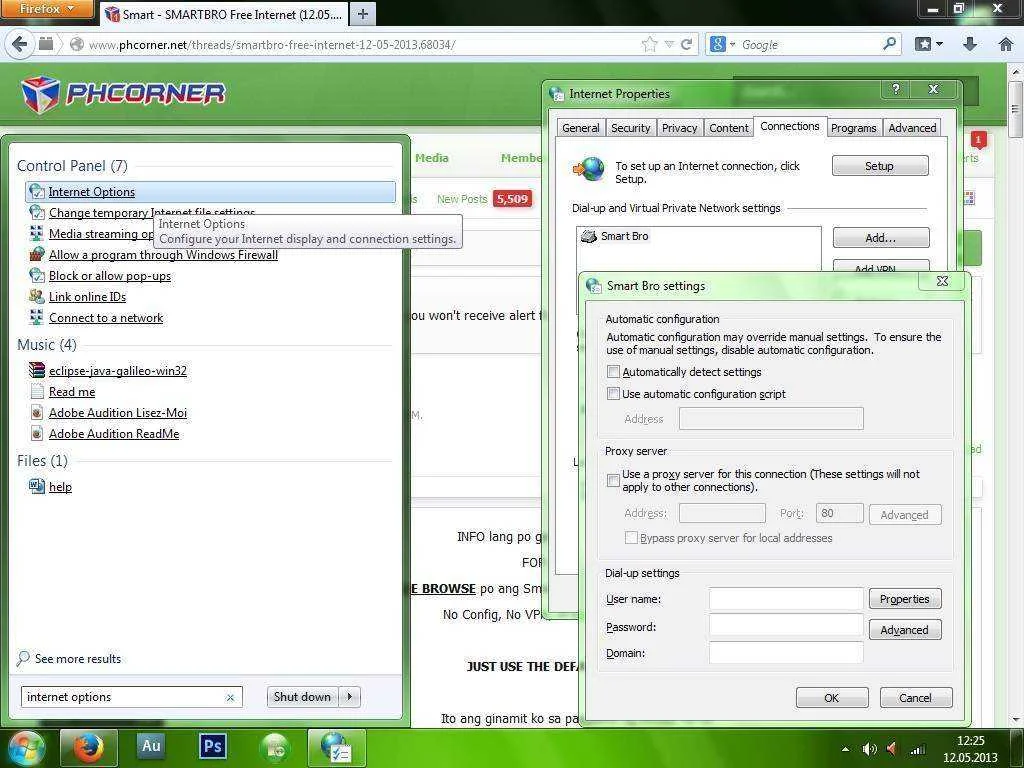This screenshot has width=1024, height=768.
Task: Open the bookmarks menu toolbar icon
Action: tap(923, 44)
